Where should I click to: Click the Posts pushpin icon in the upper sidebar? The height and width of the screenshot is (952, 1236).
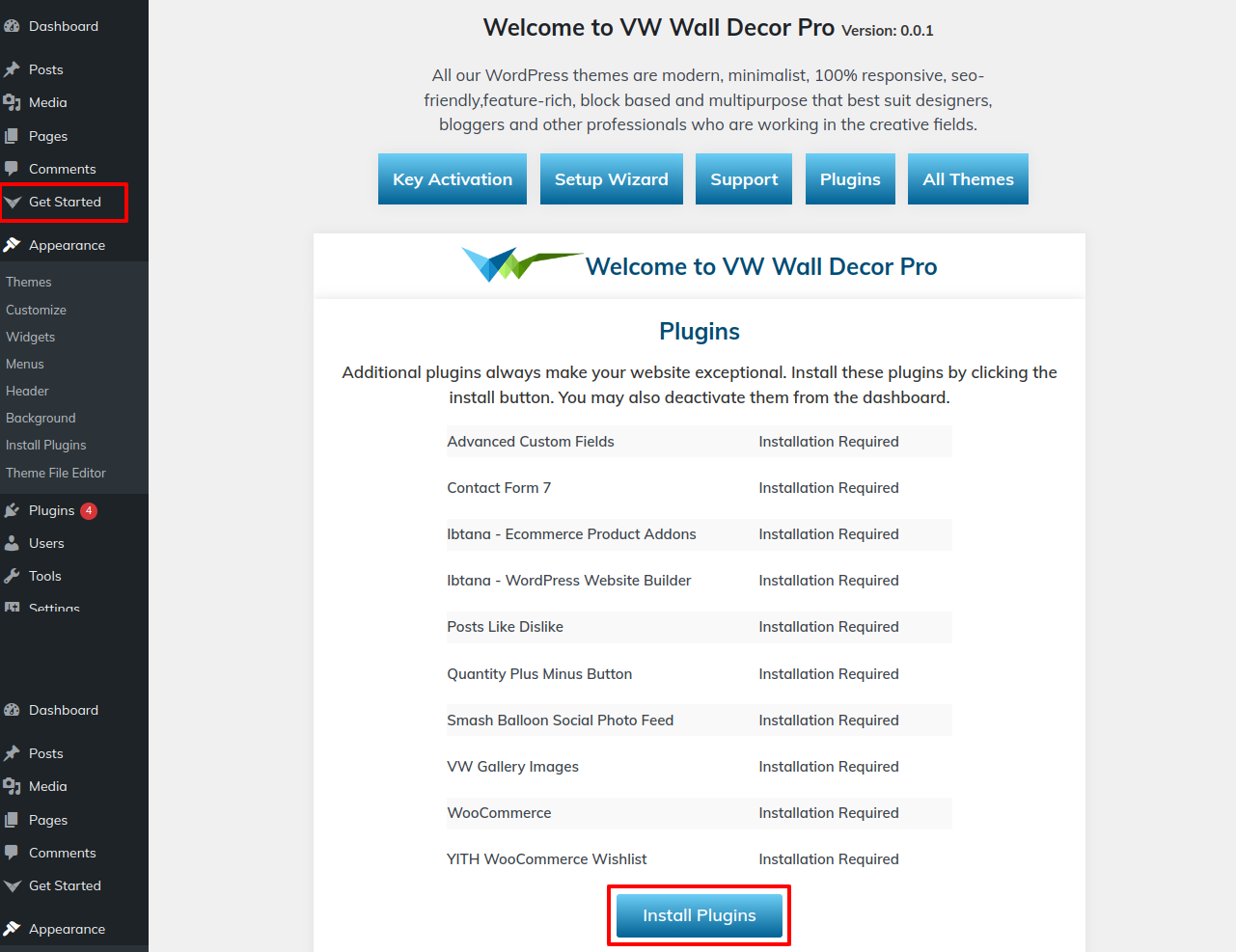(x=12, y=69)
